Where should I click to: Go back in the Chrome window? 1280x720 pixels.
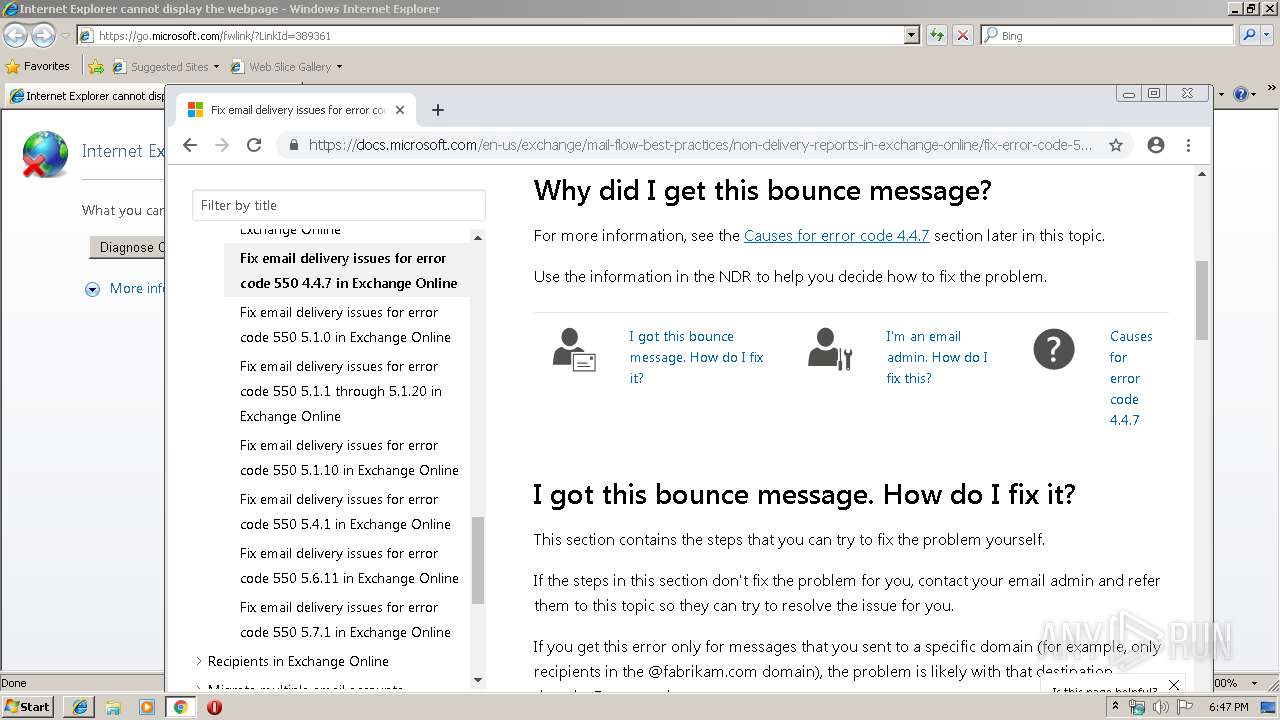(190, 145)
